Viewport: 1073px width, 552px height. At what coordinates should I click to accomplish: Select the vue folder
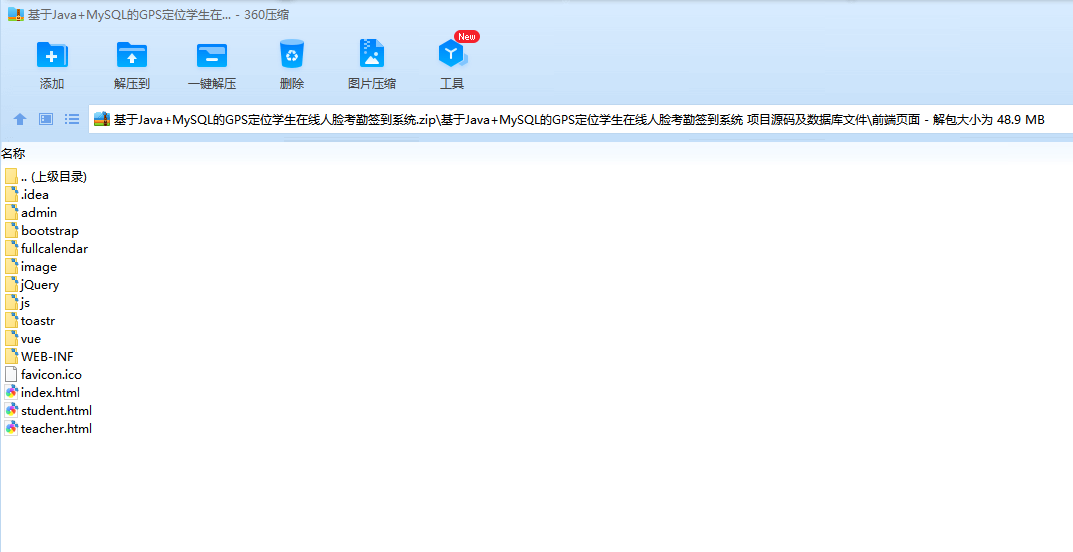[x=23, y=339]
